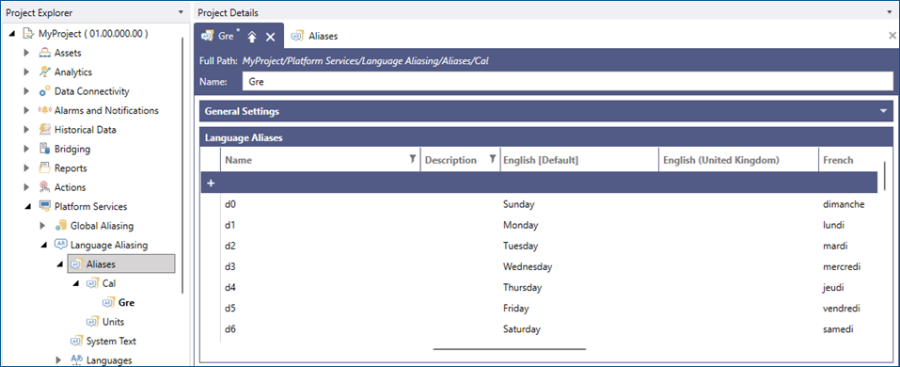Screen dimensions: 900x367
Task: Expand the Analytics tree node
Action: (x=26, y=72)
